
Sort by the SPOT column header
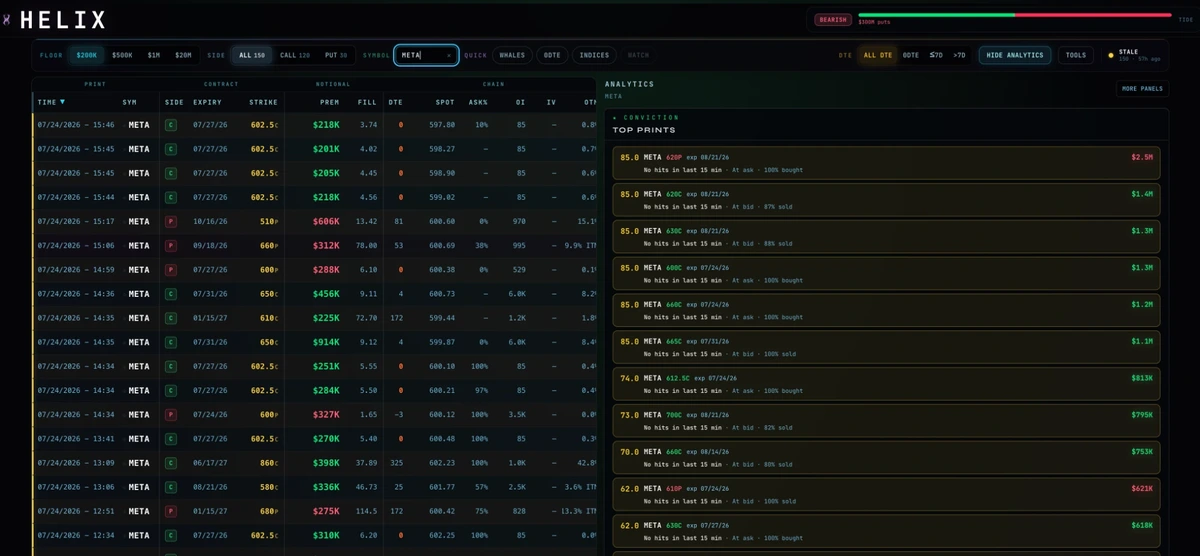[x=445, y=102]
